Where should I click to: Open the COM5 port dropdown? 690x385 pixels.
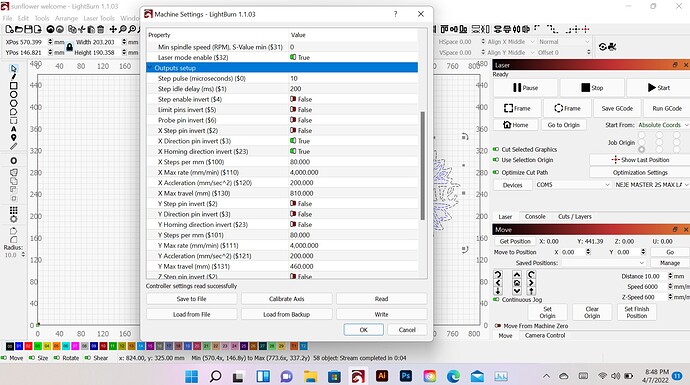[573, 185]
